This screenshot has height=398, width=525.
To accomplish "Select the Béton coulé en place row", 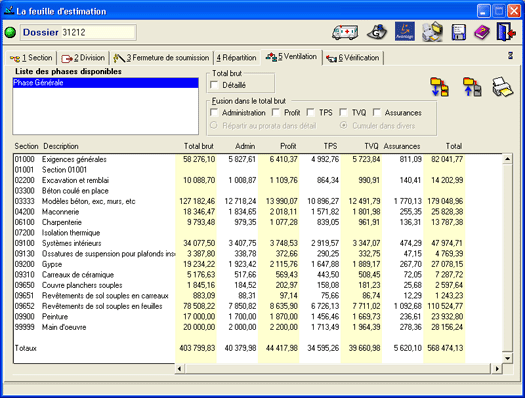I will (239, 191).
